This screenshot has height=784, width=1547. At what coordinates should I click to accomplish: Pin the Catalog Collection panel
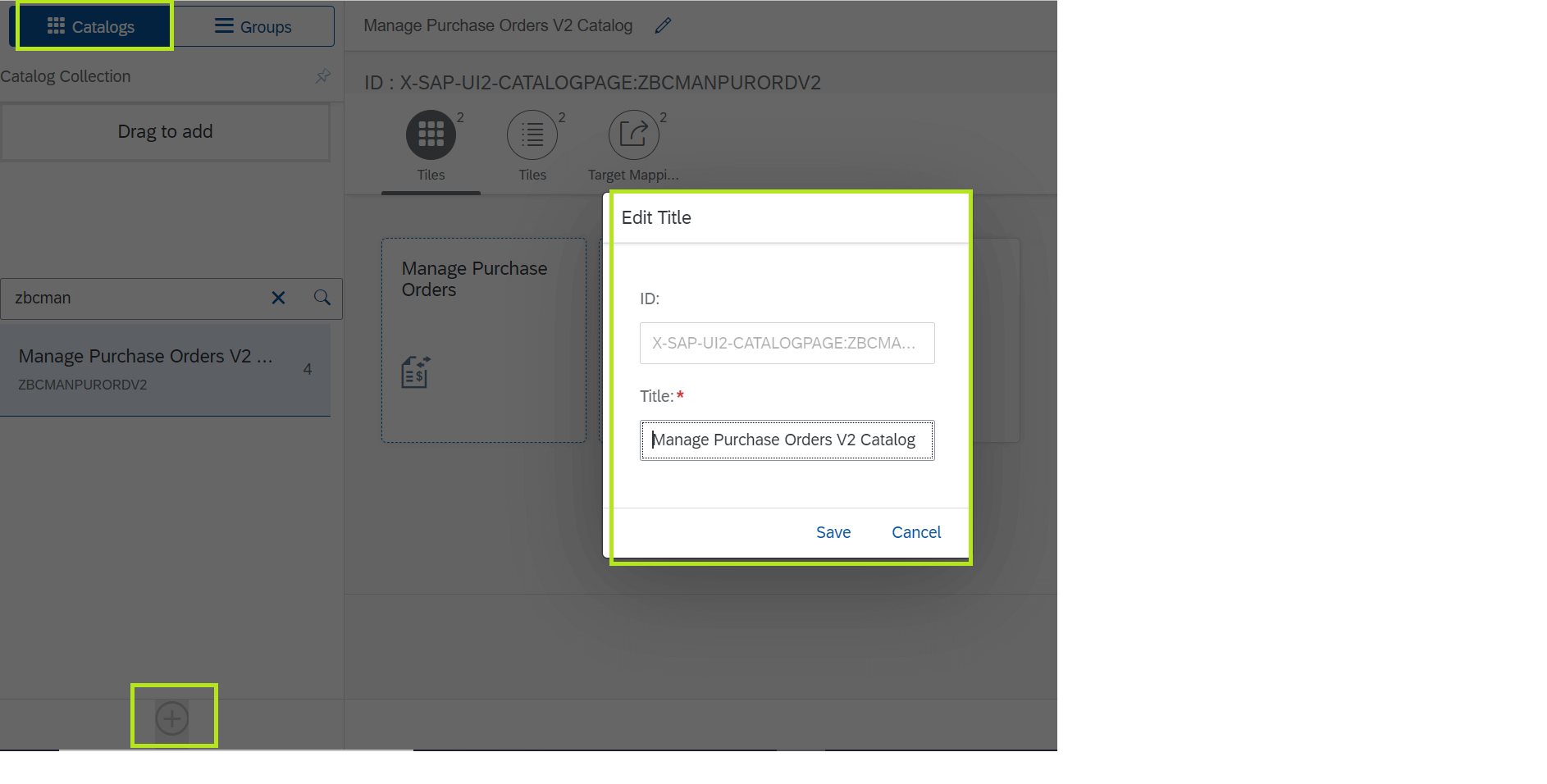pos(322,76)
